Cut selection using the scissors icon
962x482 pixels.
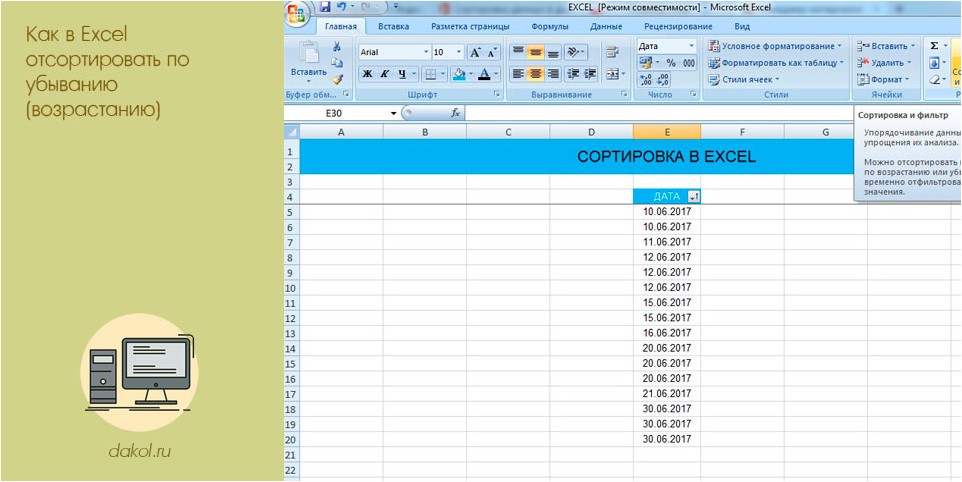point(336,47)
